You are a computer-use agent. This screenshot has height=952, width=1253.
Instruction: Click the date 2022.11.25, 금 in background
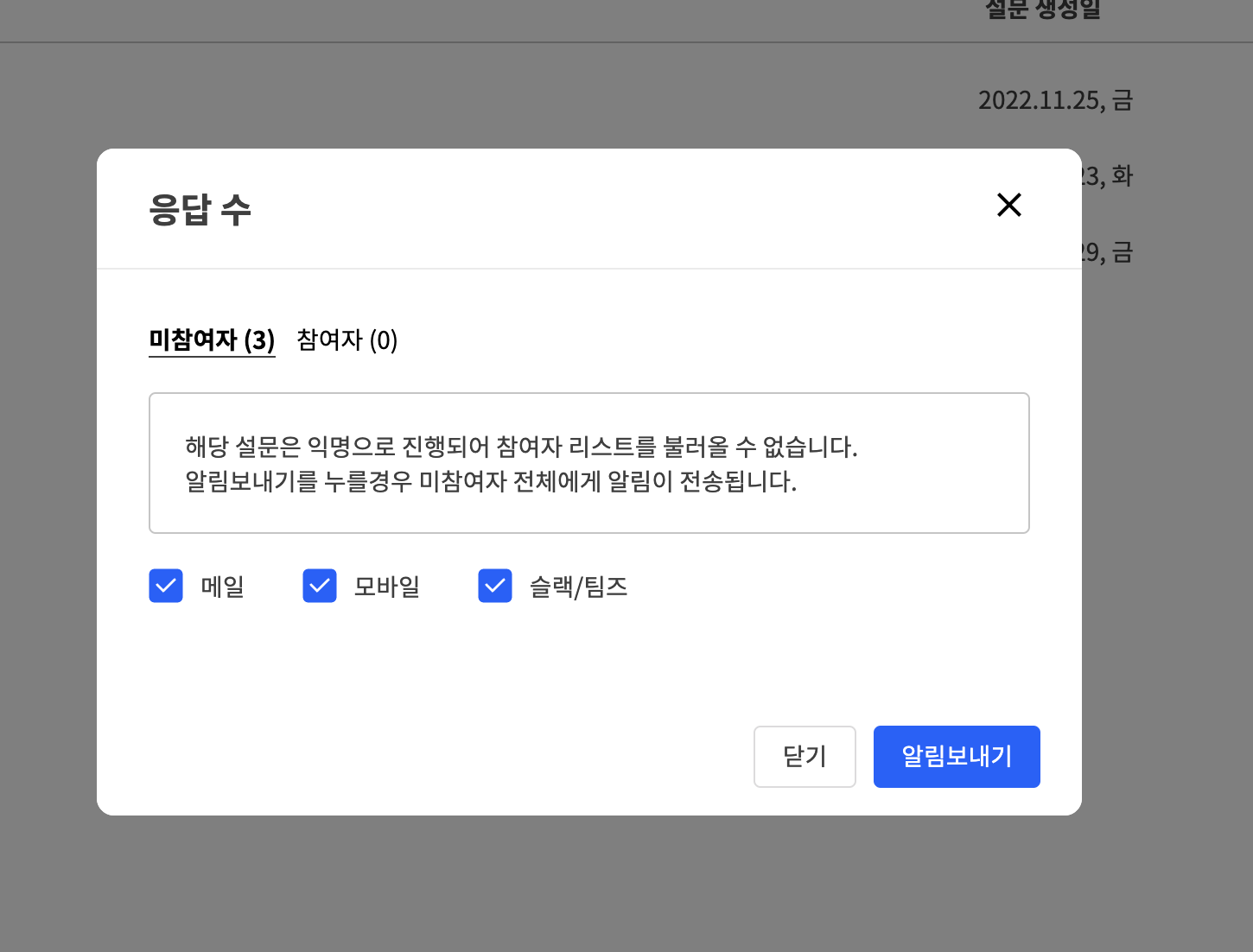pos(1055,100)
